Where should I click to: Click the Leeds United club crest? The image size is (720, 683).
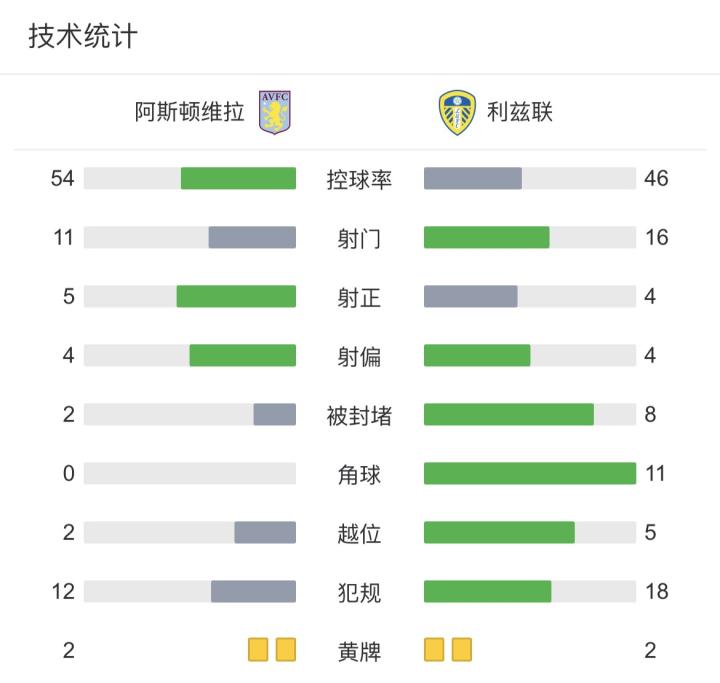[457, 112]
